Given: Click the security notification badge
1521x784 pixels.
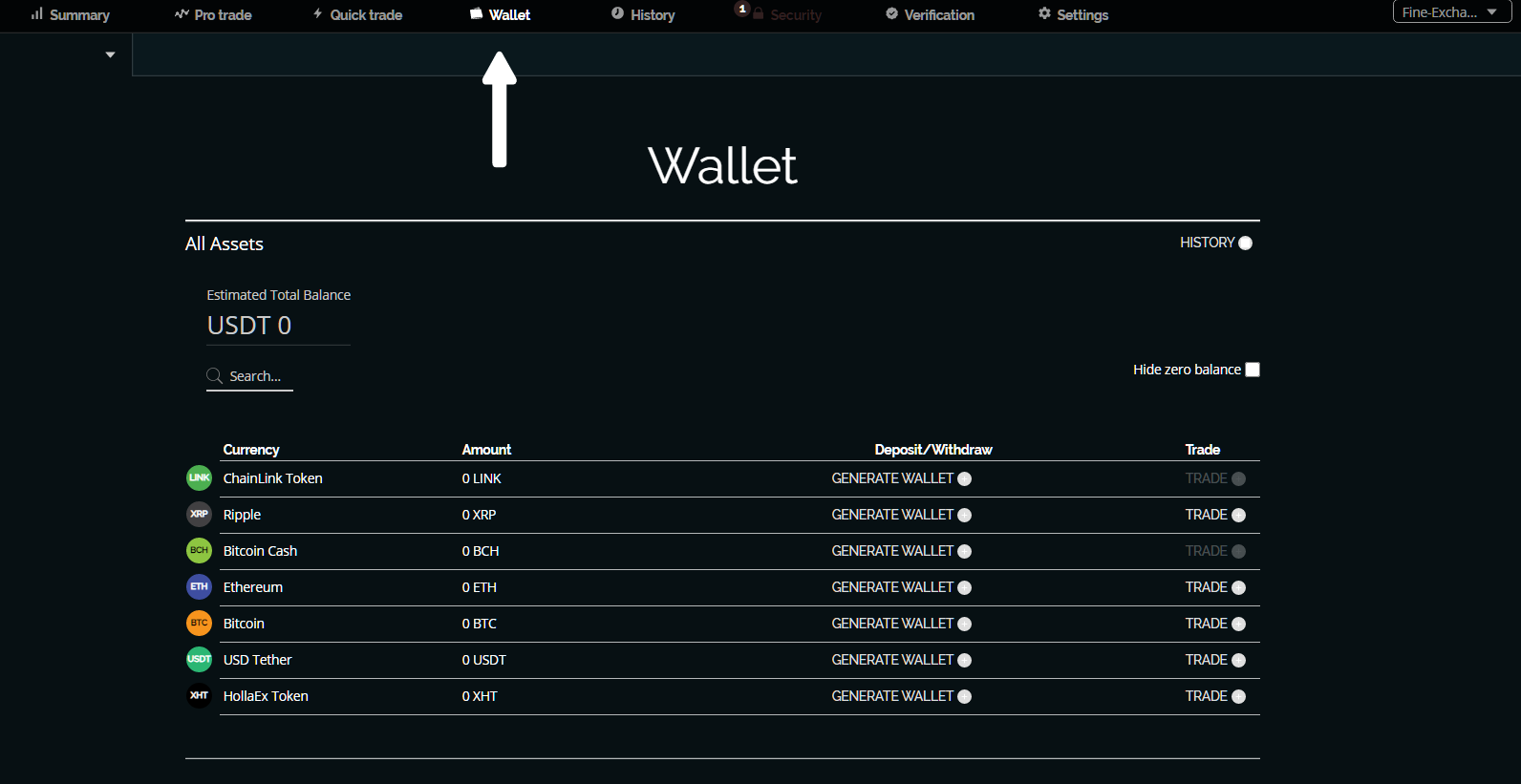Looking at the screenshot, I should [742, 9].
